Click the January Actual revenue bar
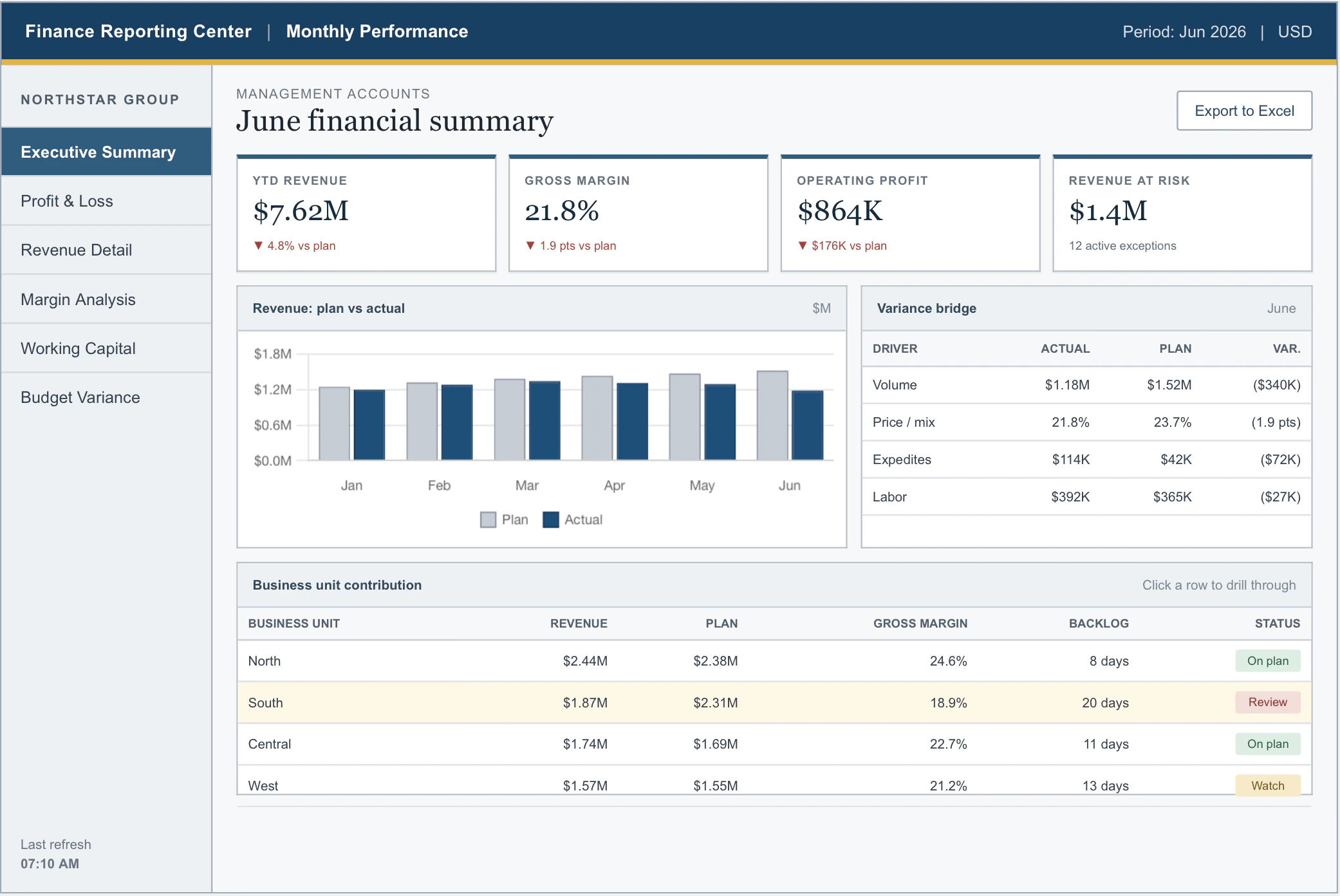Image resolution: width=1340 pixels, height=896 pixels. (x=369, y=425)
